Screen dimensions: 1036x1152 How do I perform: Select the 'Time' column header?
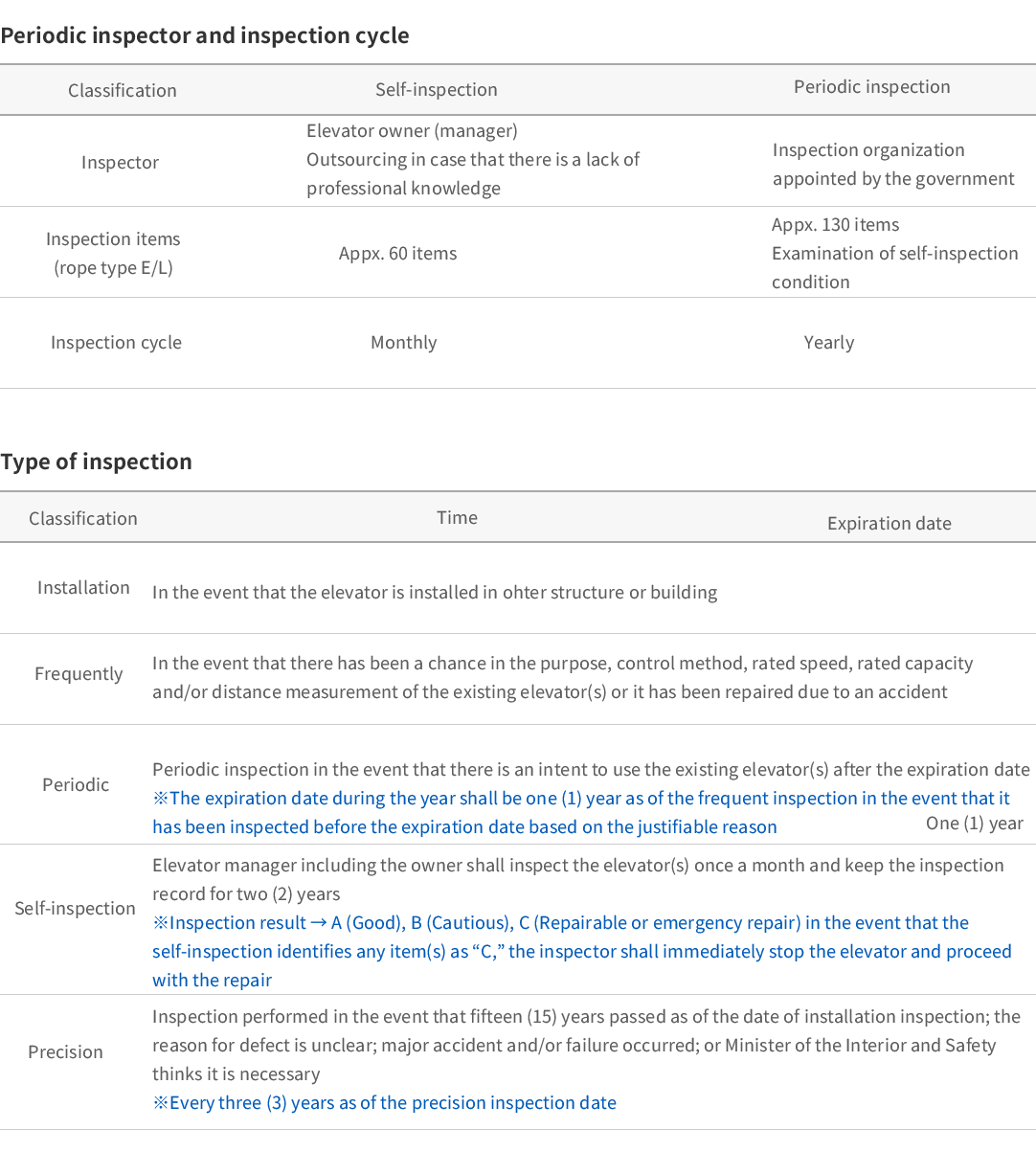(x=458, y=518)
